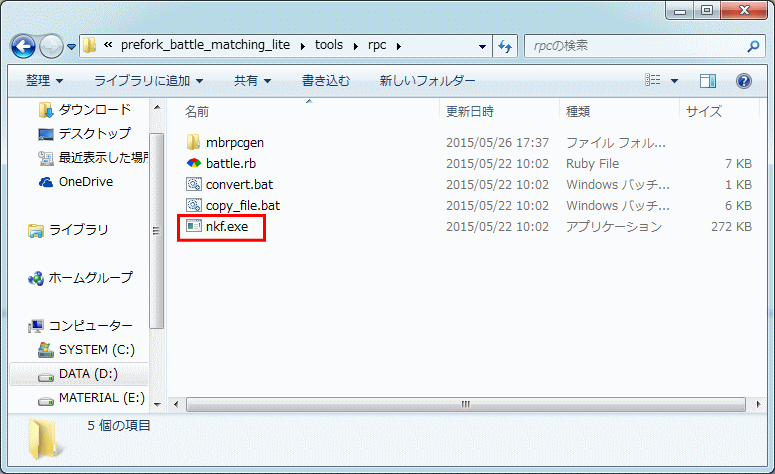Open view options dropdown arrow
Viewport: 775px width, 474px height.
pos(674,81)
